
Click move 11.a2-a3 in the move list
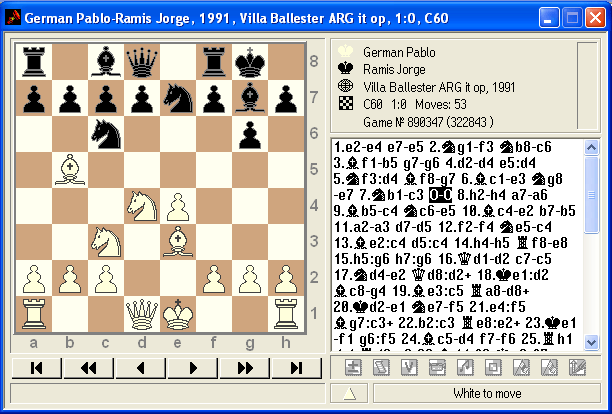[x=362, y=227]
